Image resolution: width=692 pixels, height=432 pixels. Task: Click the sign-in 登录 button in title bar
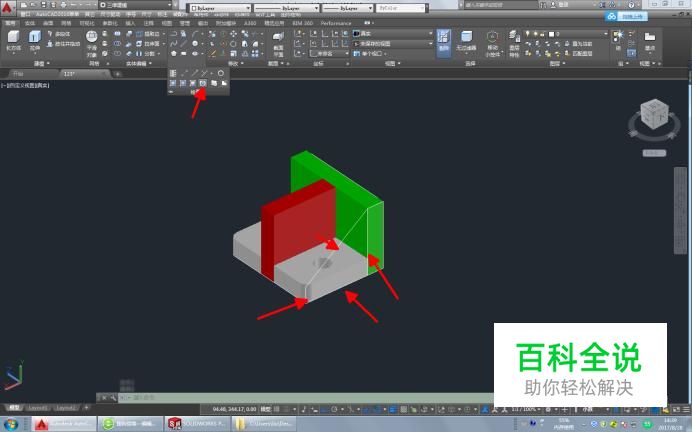coord(559,5)
